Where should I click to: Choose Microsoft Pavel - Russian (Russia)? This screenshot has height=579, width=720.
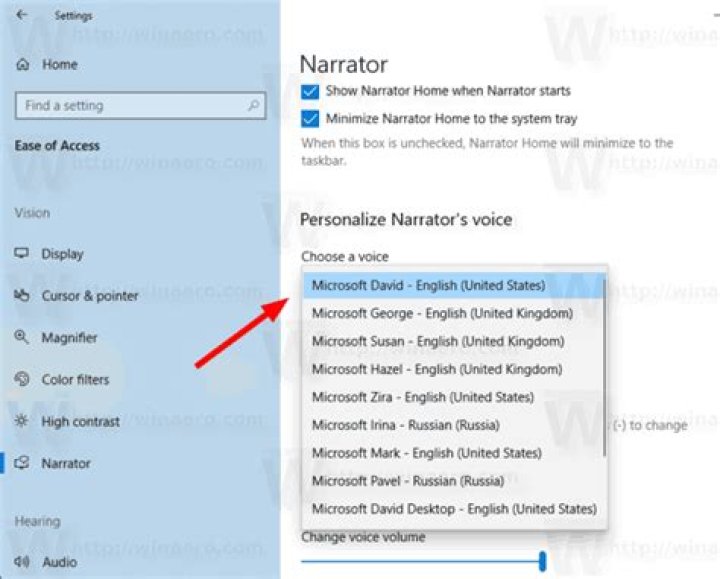(454, 481)
